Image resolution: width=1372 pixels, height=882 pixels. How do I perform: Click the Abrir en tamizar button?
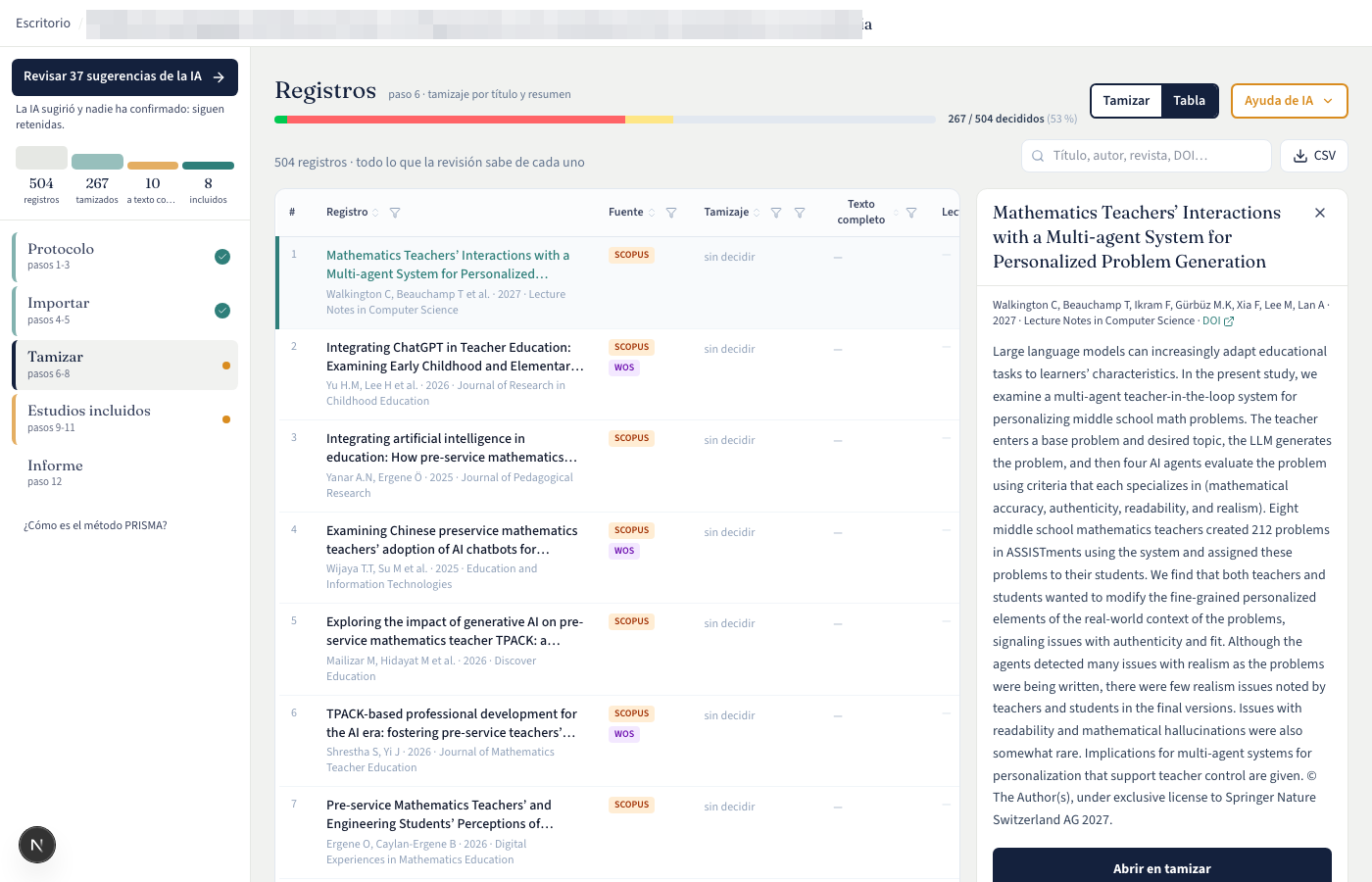tap(1161, 868)
